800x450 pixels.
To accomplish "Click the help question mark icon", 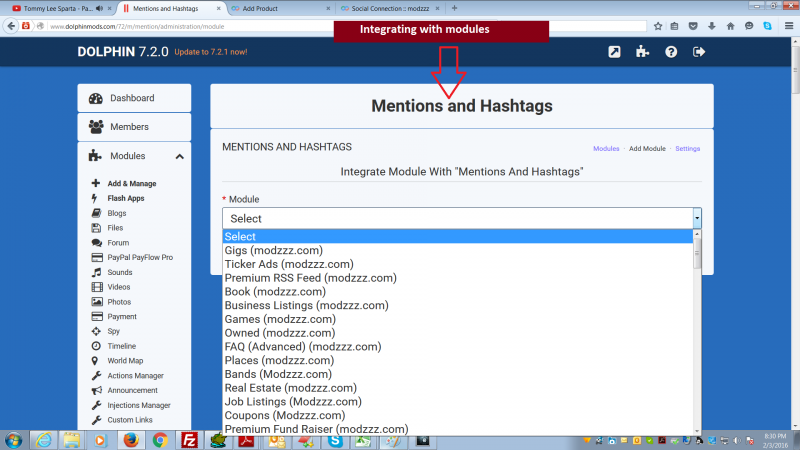I will click(x=671, y=52).
